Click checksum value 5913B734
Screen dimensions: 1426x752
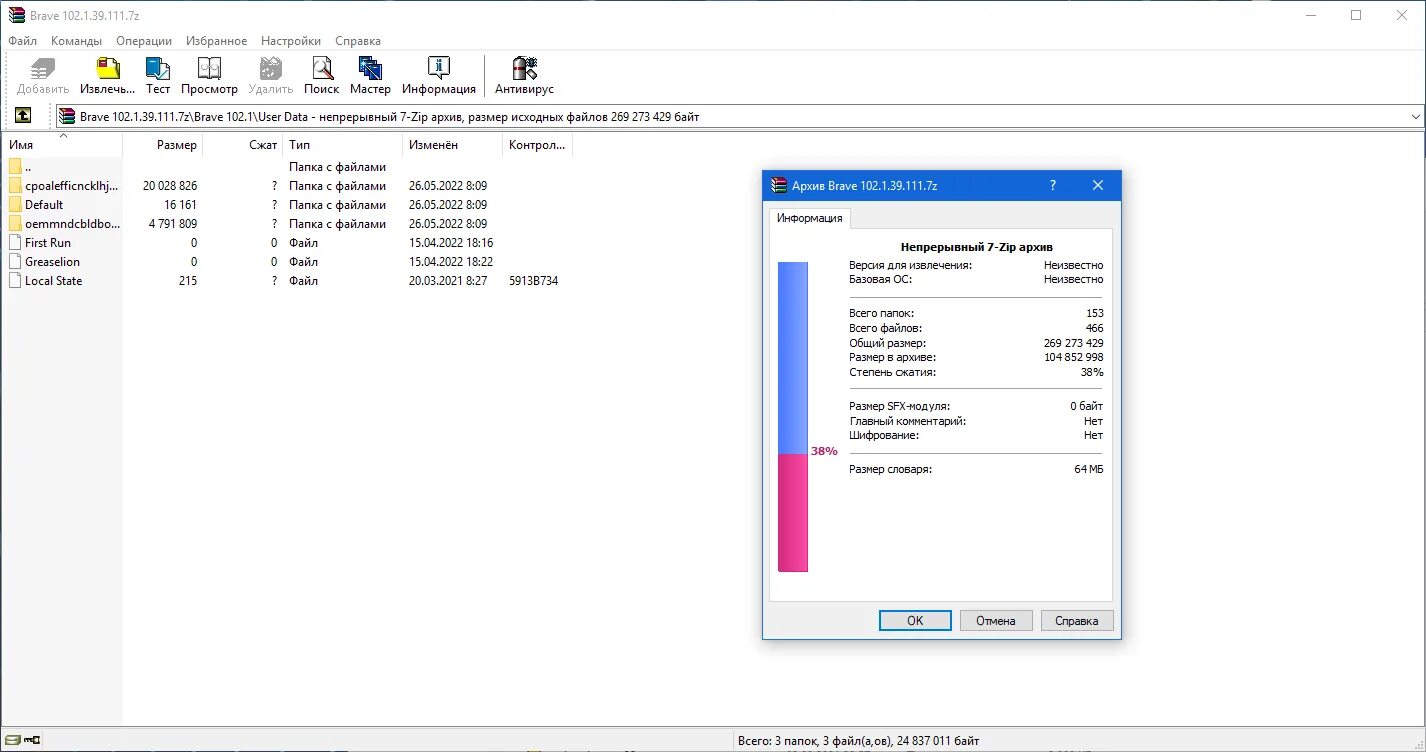[x=534, y=281]
